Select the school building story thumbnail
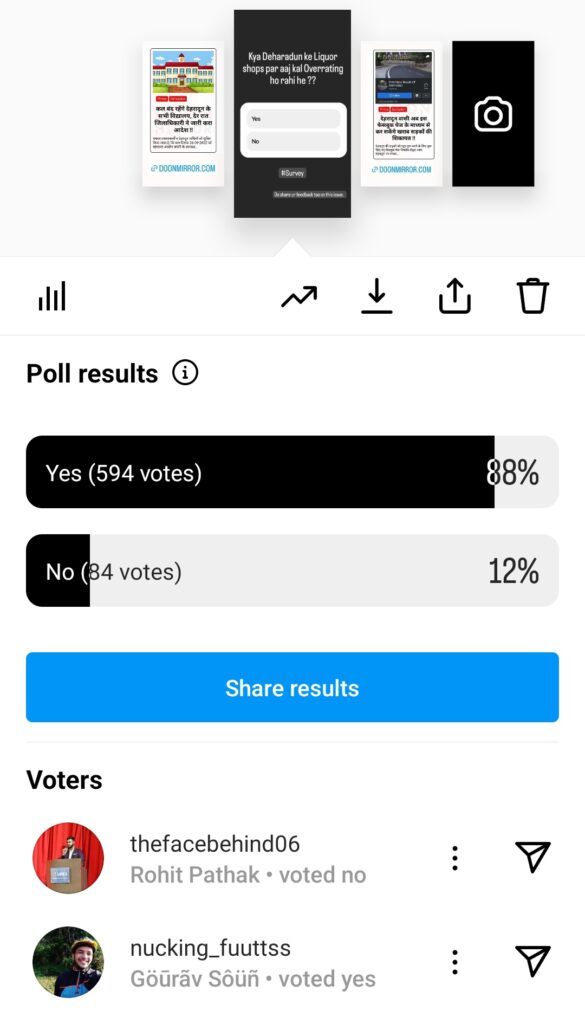Screen dimensions: 585x1024 coord(183,114)
